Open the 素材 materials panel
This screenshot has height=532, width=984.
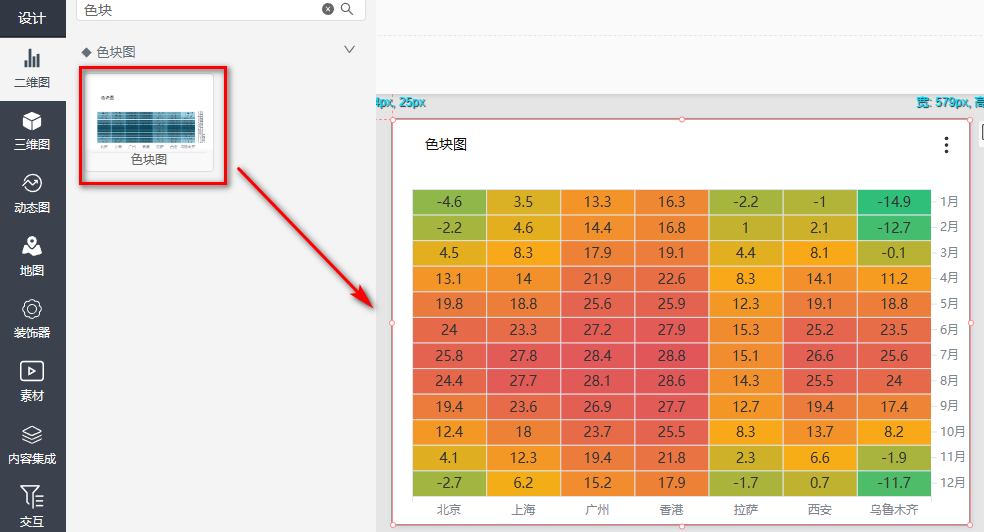pos(32,382)
